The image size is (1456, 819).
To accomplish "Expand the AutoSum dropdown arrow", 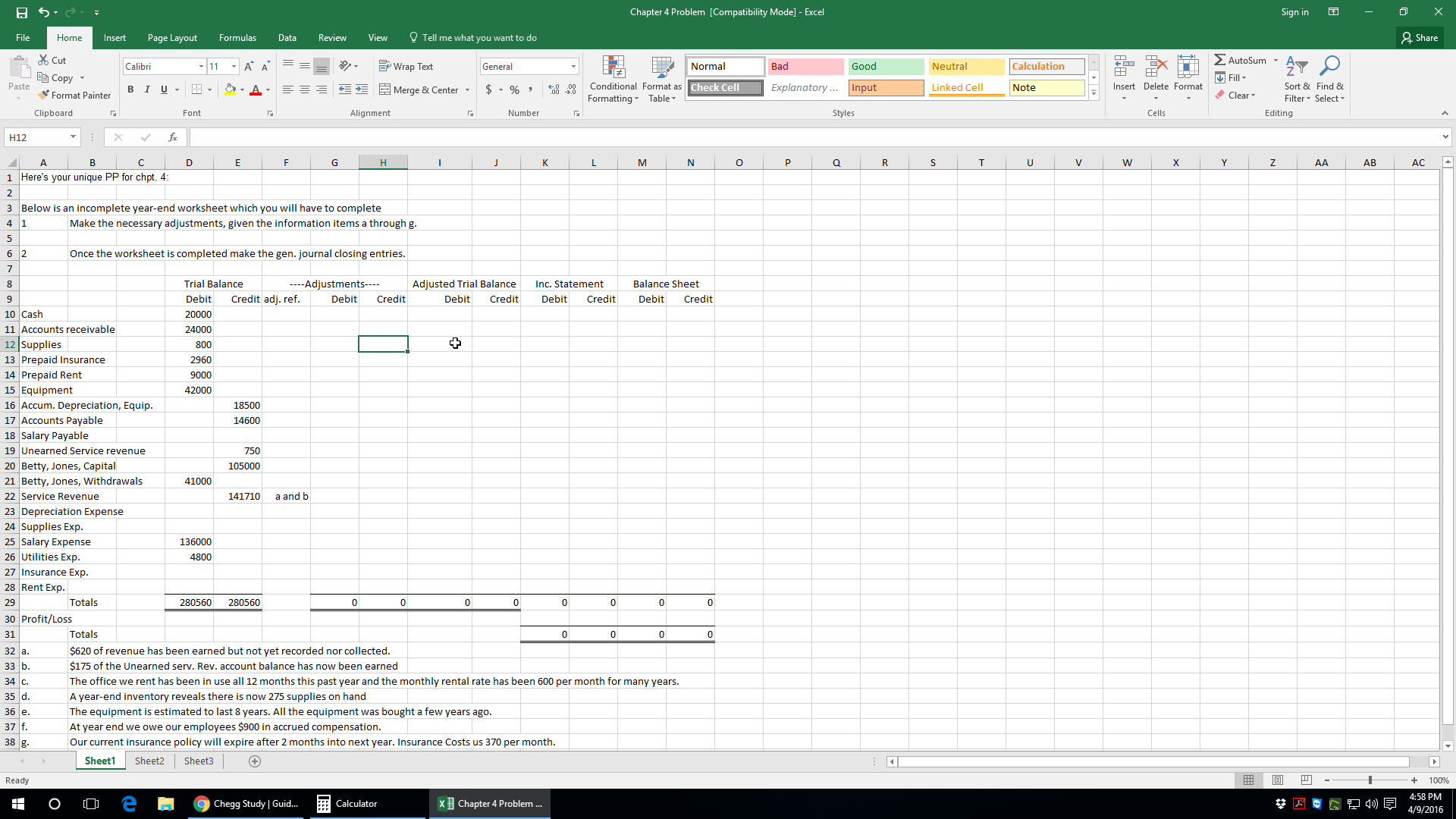I will point(1276,60).
